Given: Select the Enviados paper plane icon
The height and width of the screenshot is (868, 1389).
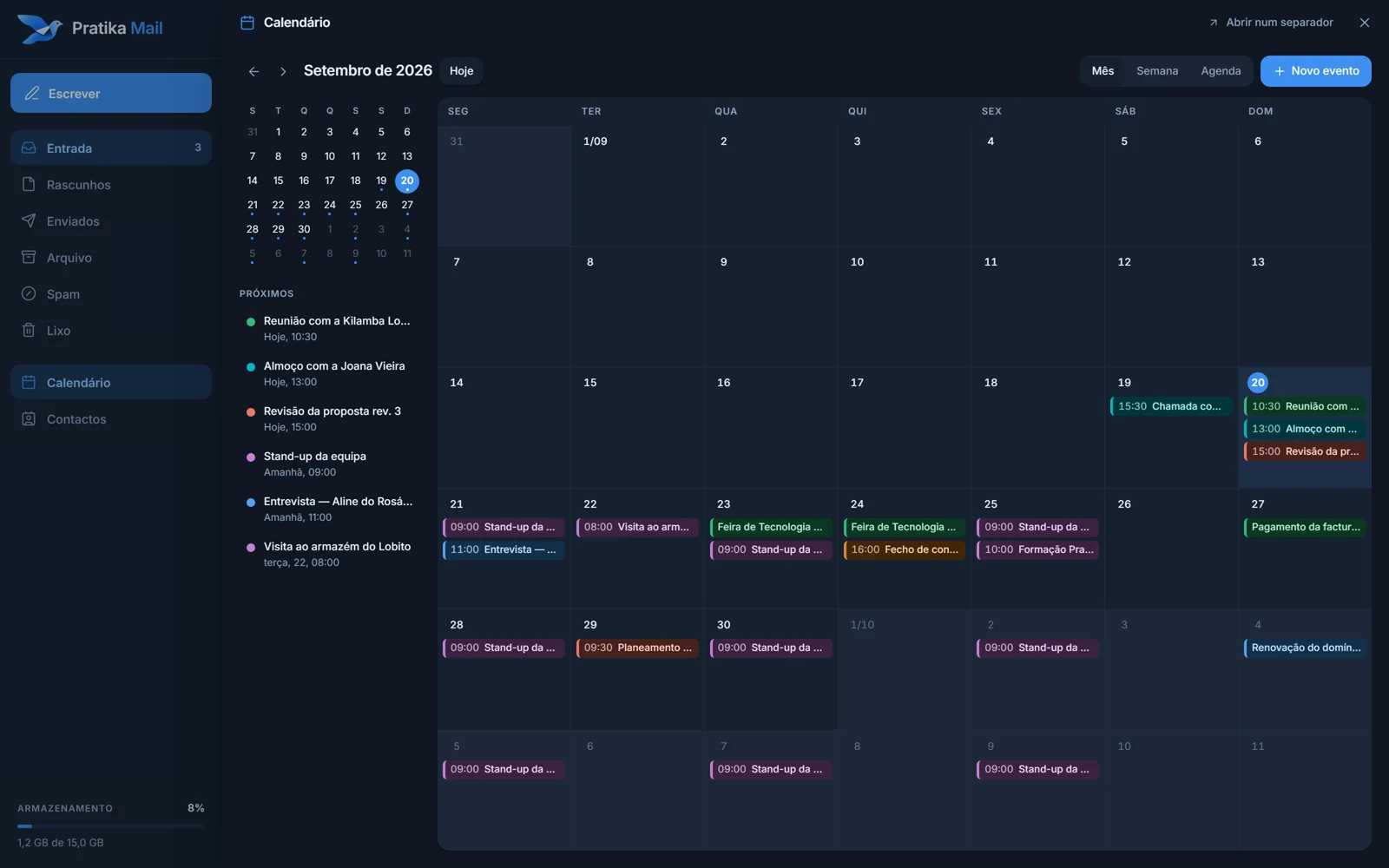Looking at the screenshot, I should (x=29, y=220).
